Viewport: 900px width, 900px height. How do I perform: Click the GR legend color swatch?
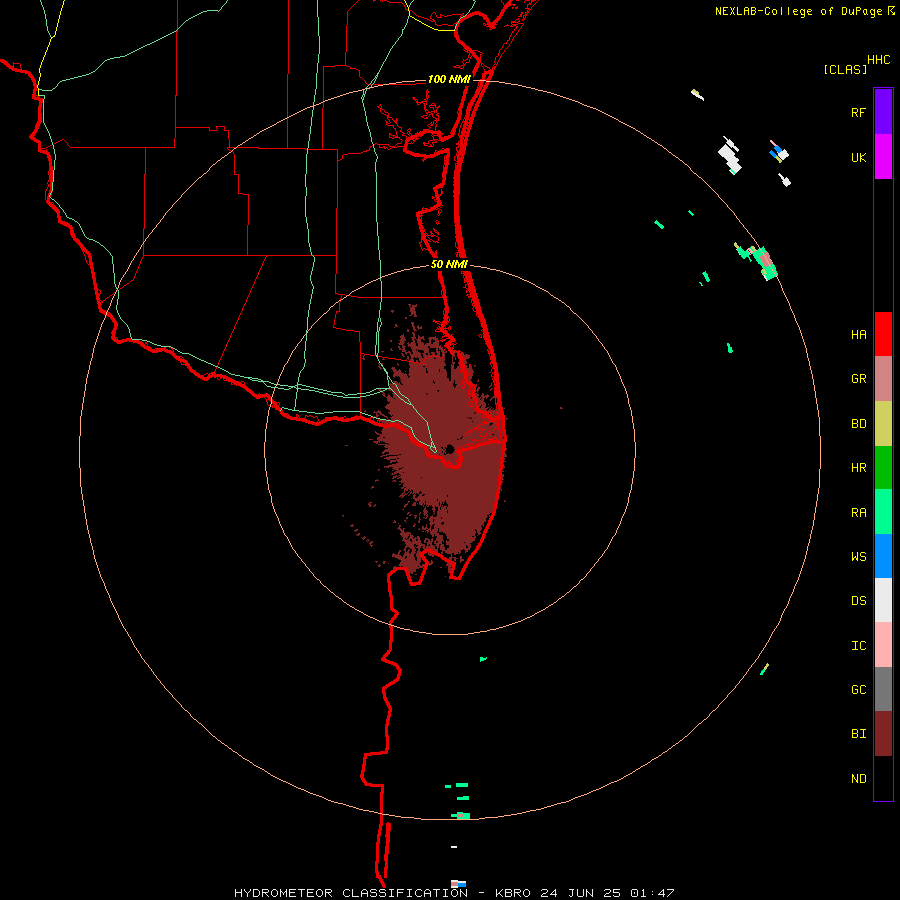883,379
